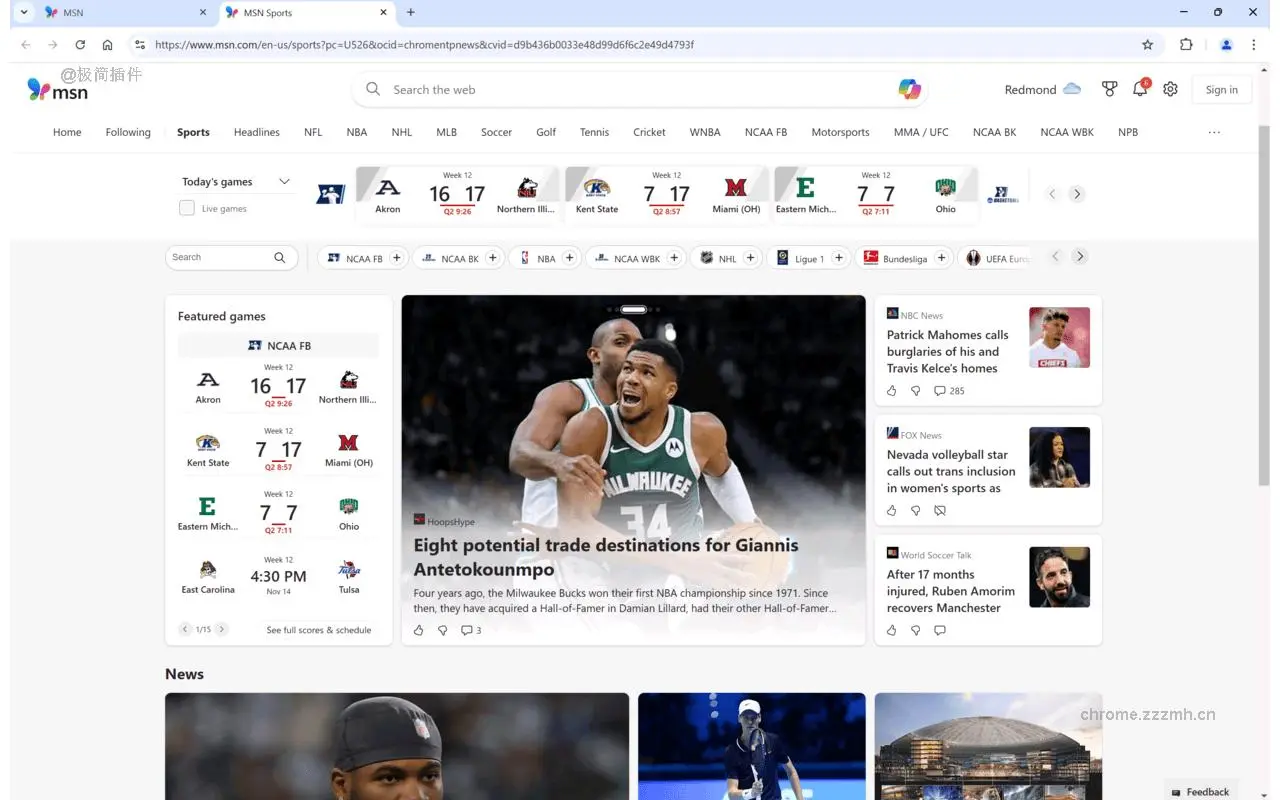The height and width of the screenshot is (800, 1280).
Task: Click the Sign in button
Action: point(1221,89)
